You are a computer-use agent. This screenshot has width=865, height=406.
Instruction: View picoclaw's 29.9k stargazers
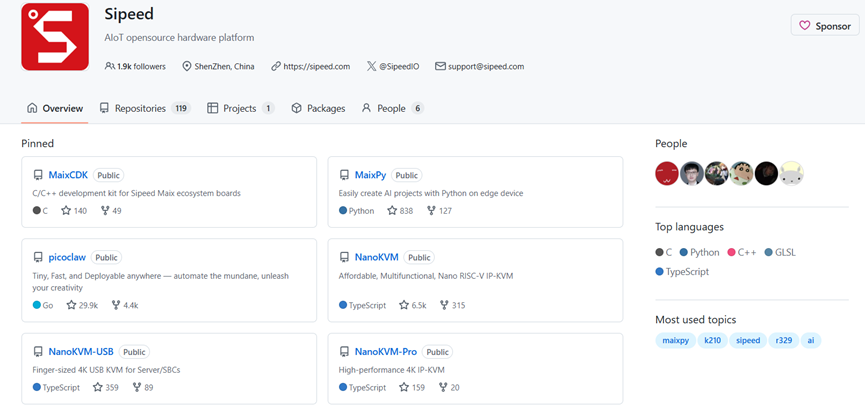(x=82, y=305)
